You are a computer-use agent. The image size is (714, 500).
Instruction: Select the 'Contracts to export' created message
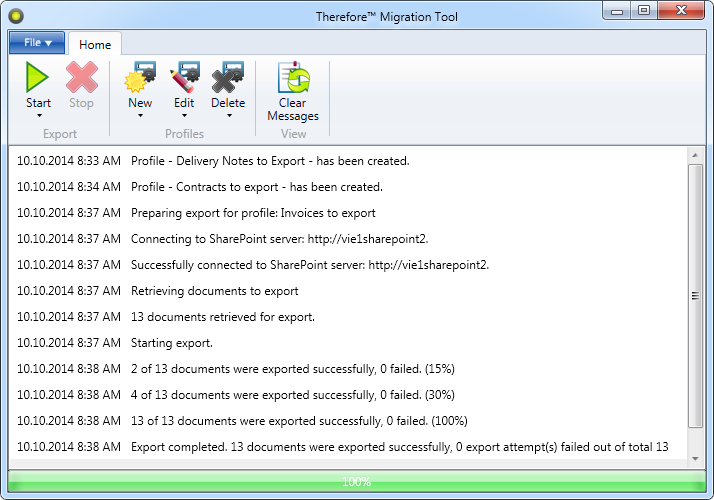tap(257, 187)
